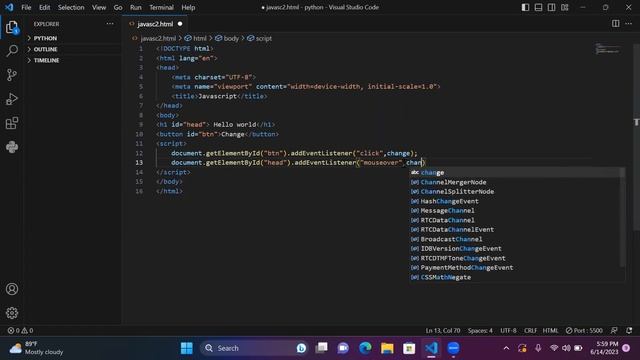The image size is (640, 360).
Task: Open the Run and Debug view
Action: [x=12, y=99]
